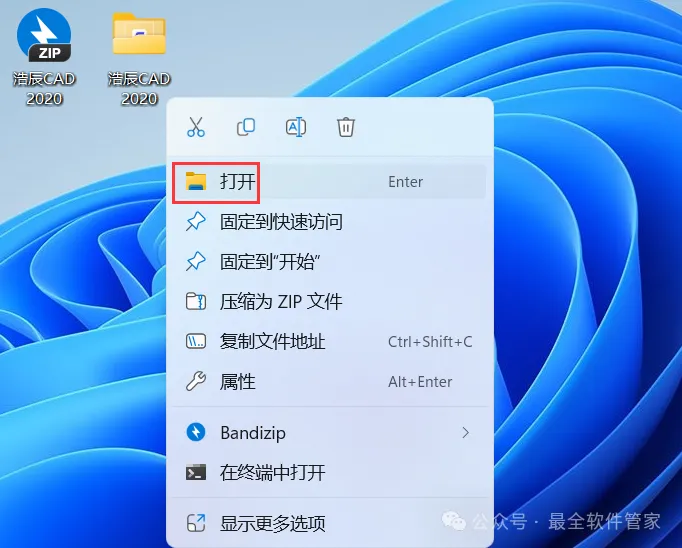Open 属性 from the context menu
Screen dimensions: 682x548
pos(329,382)
